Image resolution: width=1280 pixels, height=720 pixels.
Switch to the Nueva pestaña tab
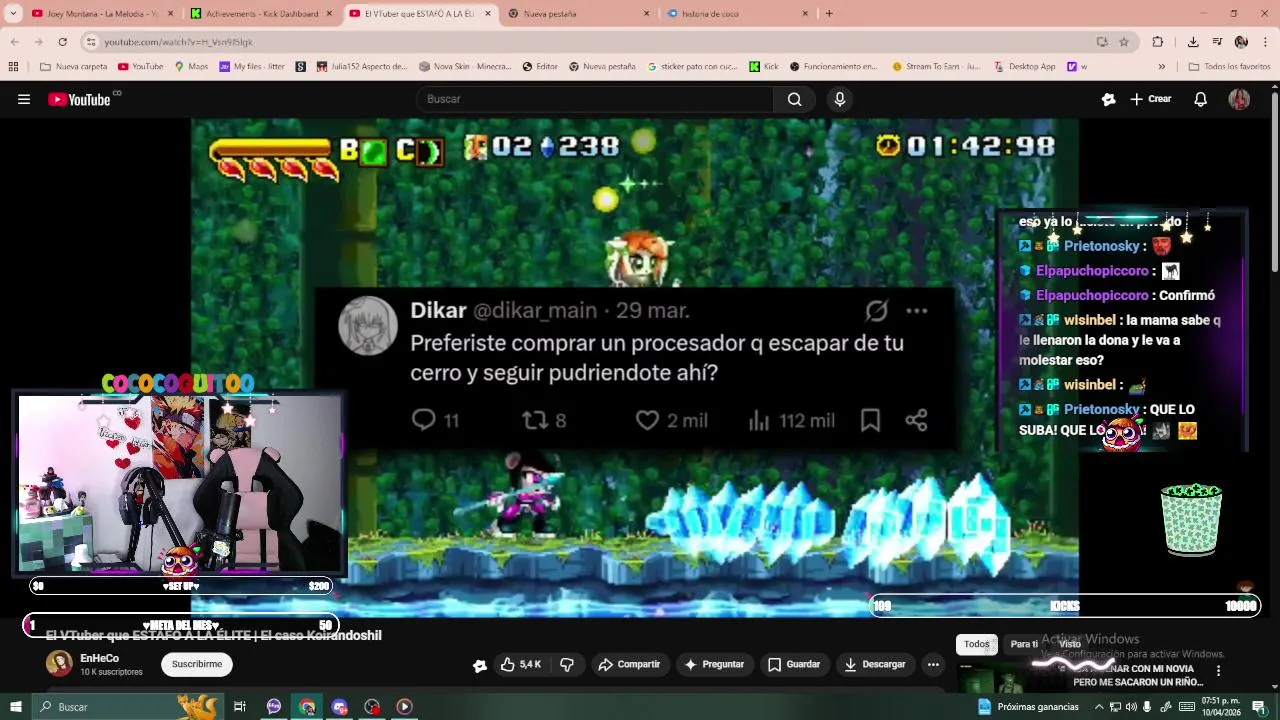tap(580, 14)
